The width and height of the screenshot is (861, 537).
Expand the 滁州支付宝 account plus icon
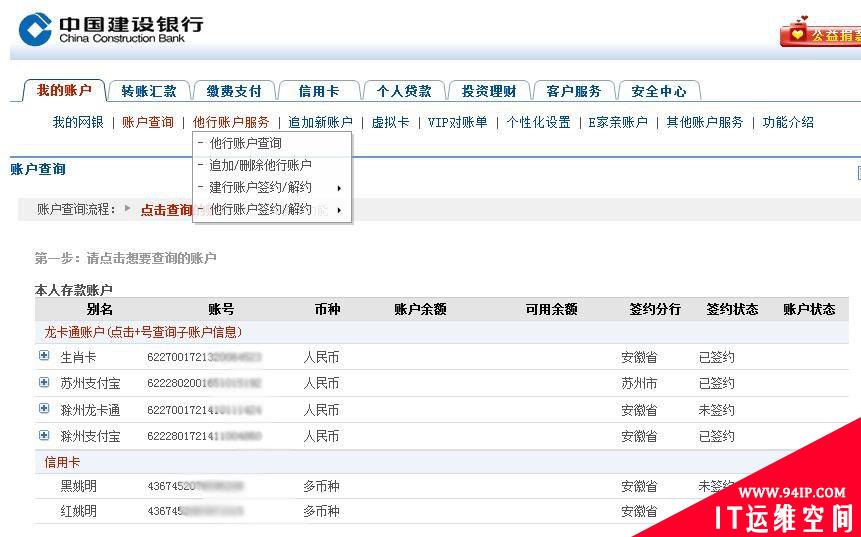point(44,435)
